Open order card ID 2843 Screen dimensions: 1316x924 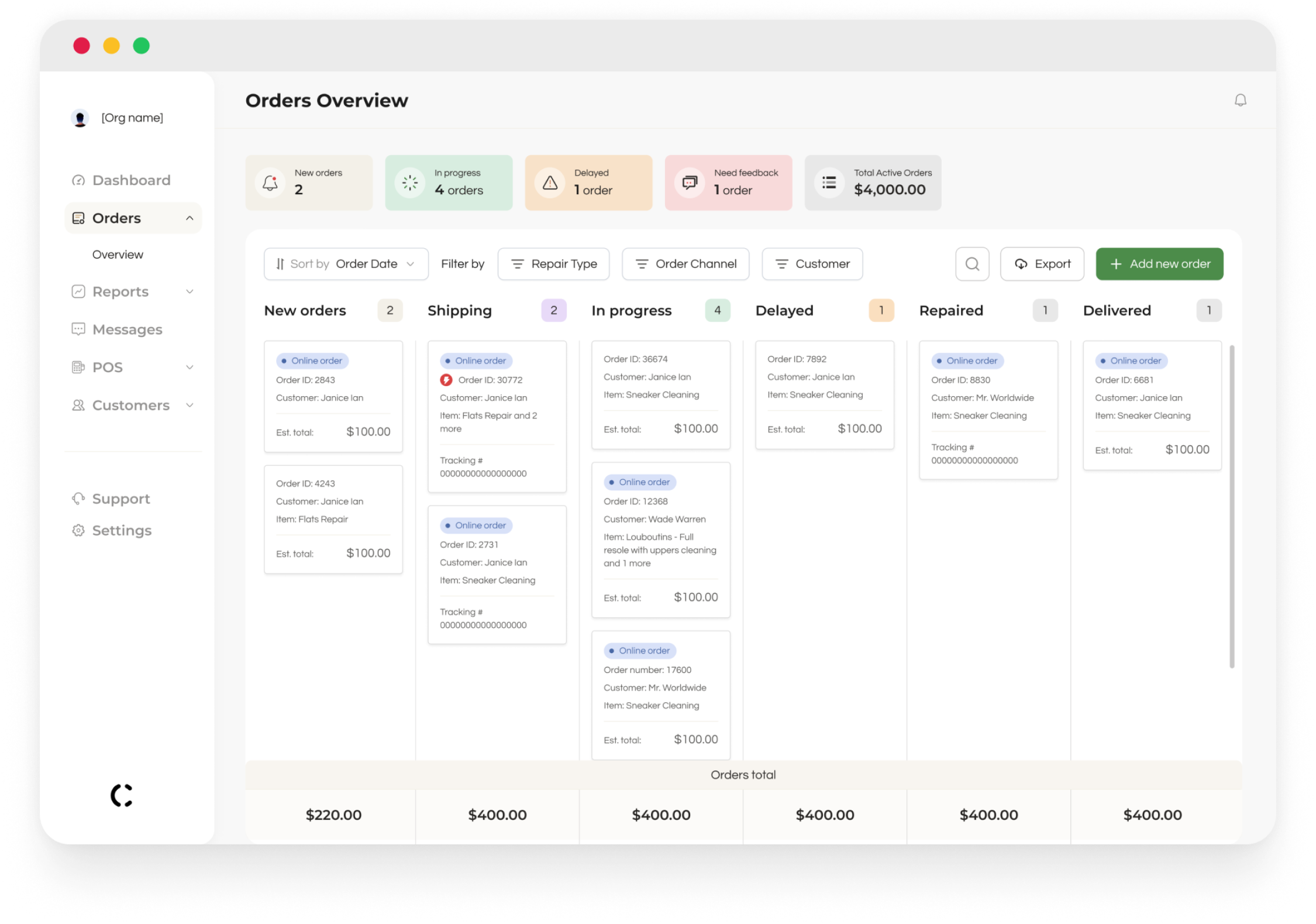tap(333, 396)
